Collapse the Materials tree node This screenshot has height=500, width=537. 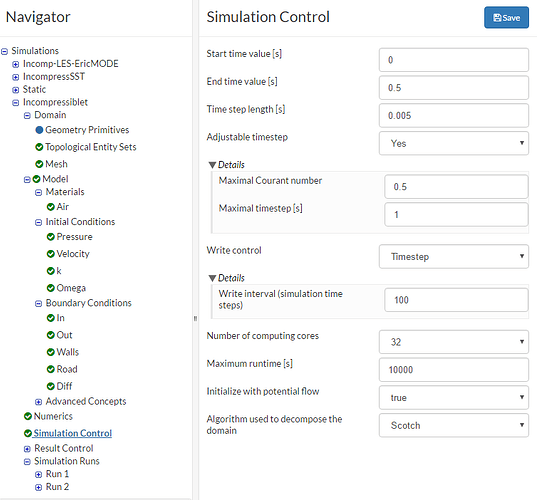[38, 192]
